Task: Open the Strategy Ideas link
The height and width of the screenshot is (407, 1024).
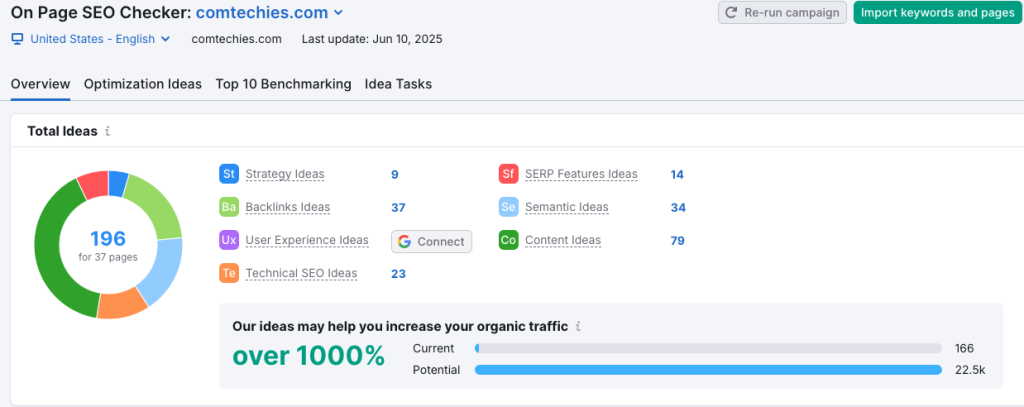Action: pos(285,174)
